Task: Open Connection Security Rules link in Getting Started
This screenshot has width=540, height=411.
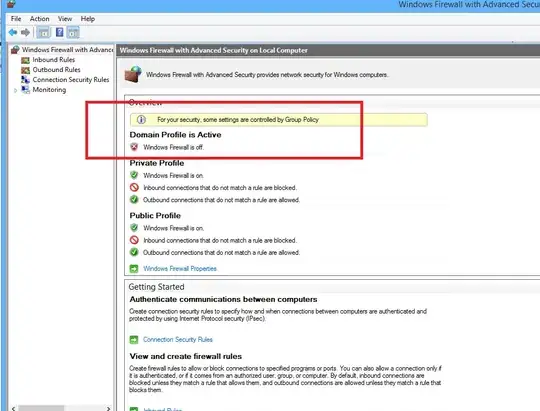Action: [x=178, y=340]
